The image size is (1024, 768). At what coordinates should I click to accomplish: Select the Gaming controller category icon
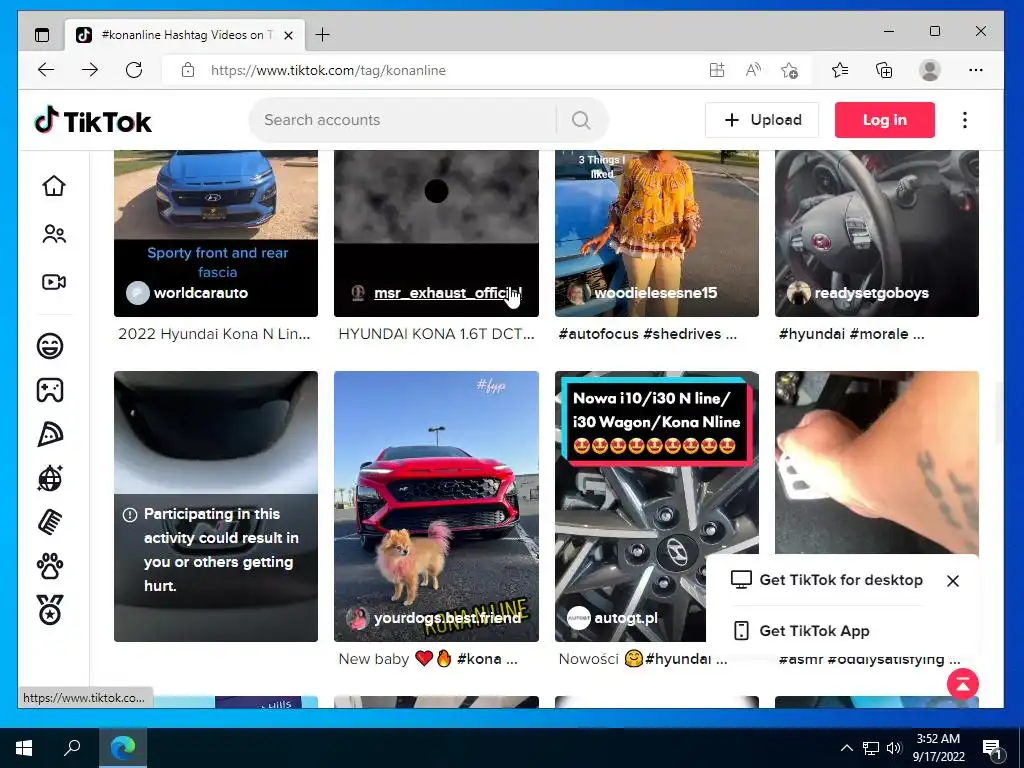(x=50, y=390)
